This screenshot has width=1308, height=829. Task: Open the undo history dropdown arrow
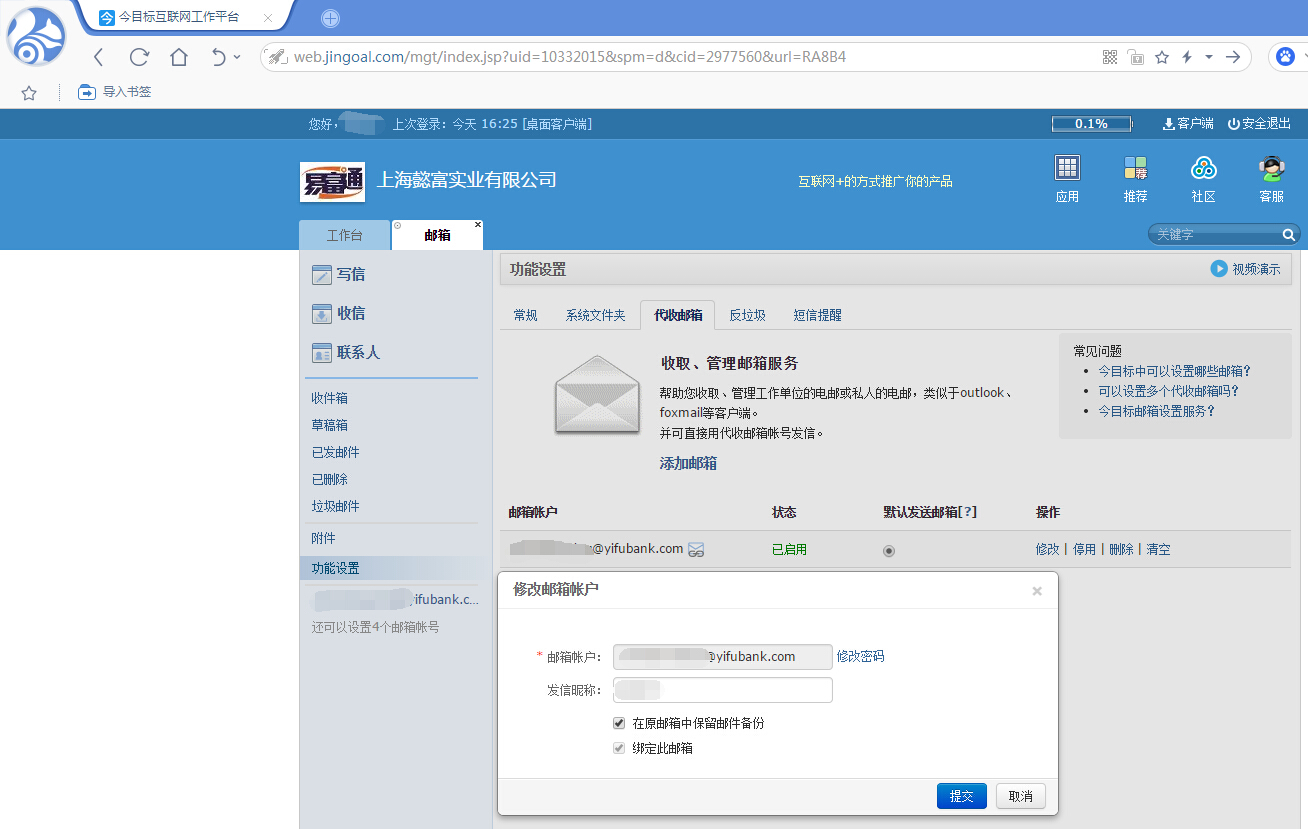coord(236,57)
